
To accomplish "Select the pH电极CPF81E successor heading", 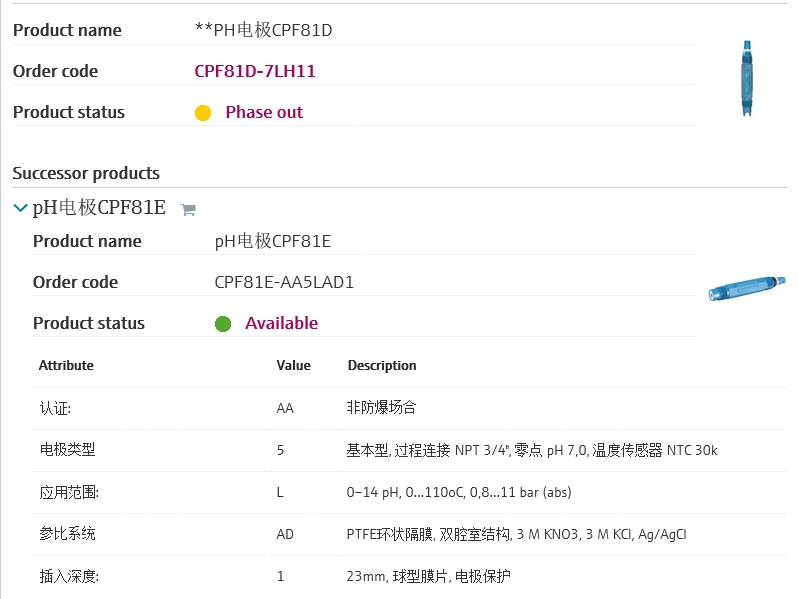I will [99, 208].
